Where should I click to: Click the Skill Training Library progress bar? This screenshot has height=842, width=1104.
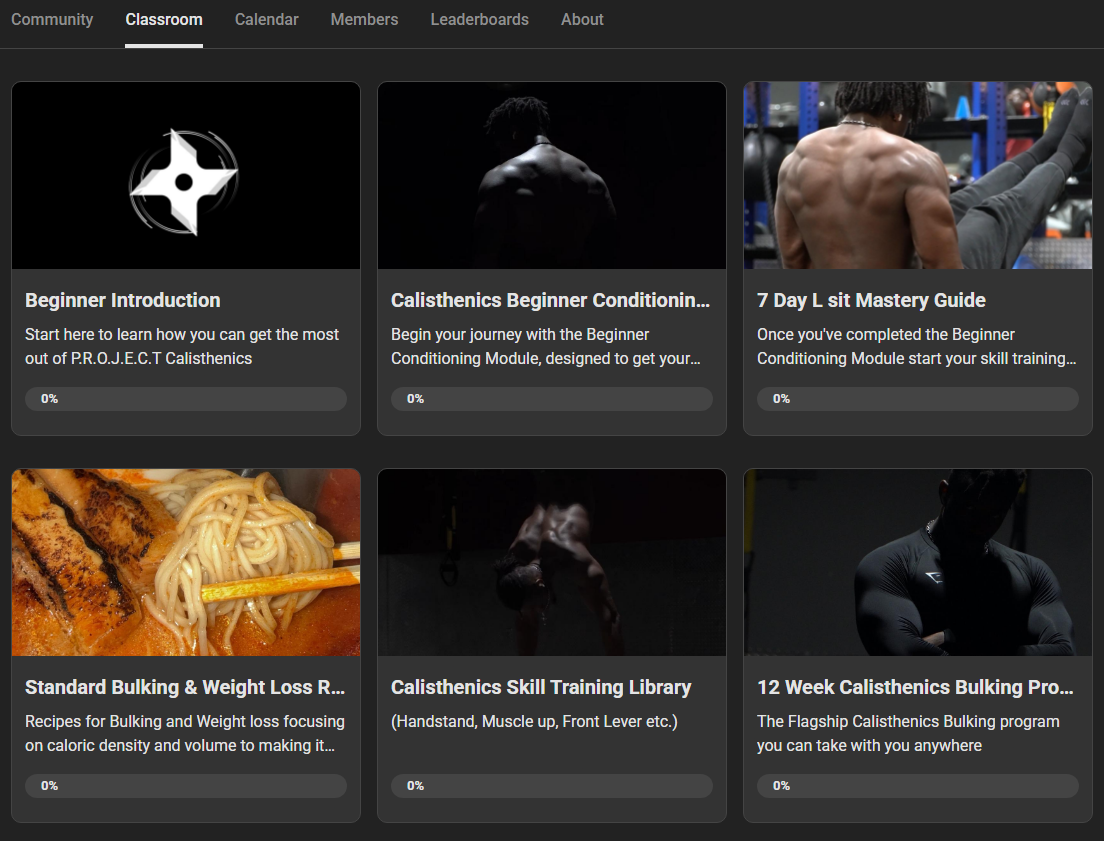551,786
